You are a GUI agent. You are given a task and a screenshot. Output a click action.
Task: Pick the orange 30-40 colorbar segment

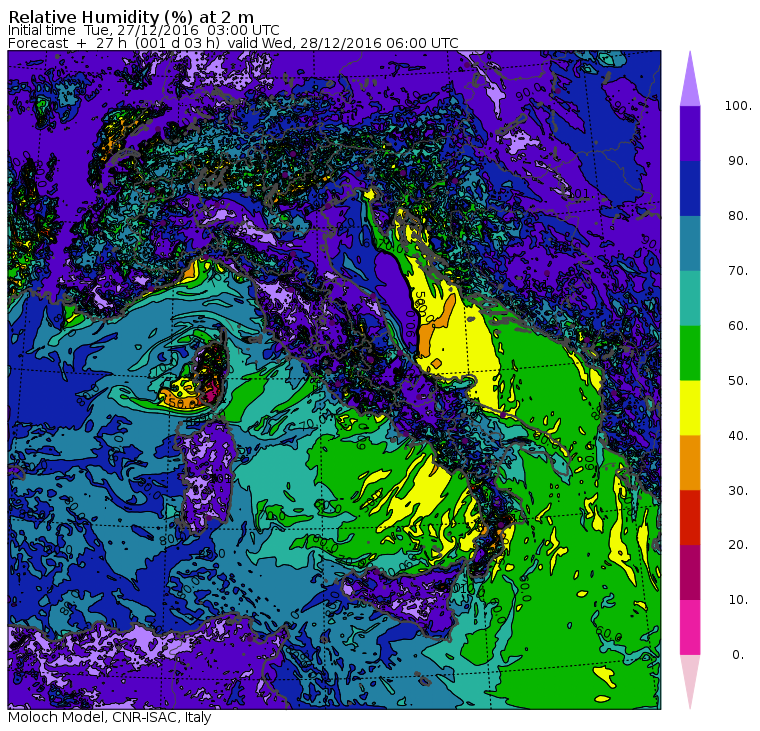coord(690,462)
